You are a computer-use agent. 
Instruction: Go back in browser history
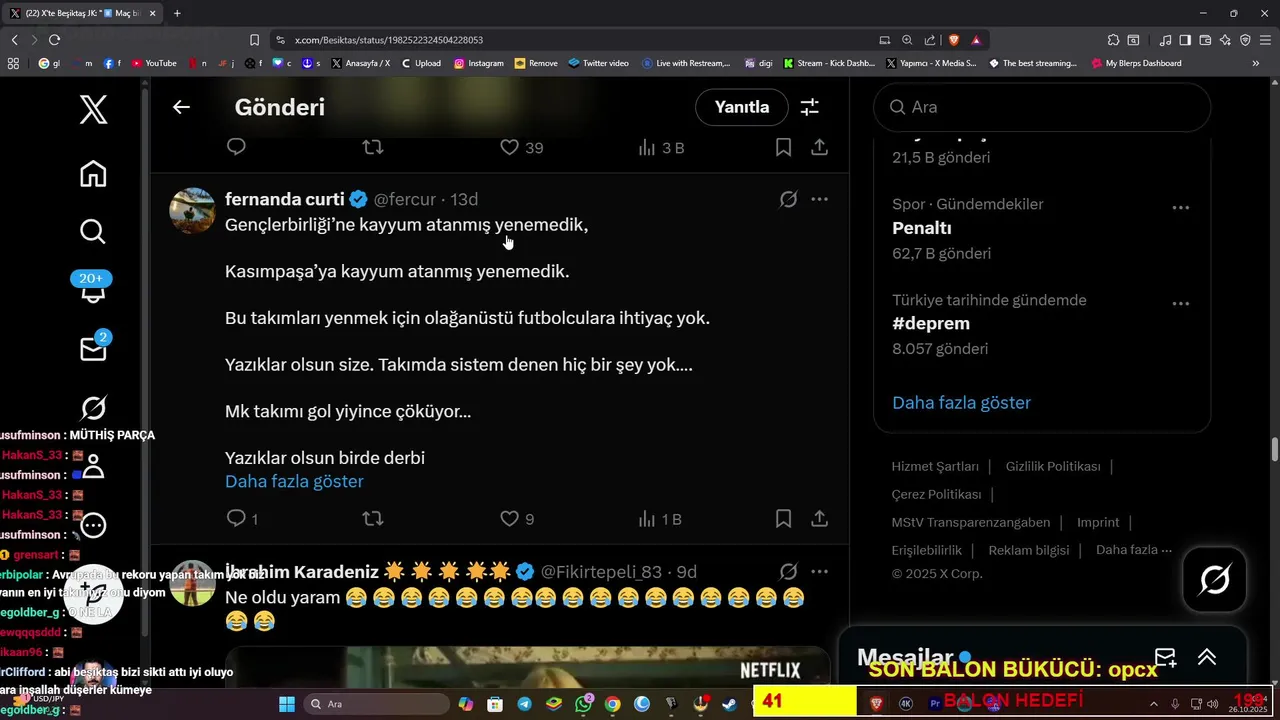[14, 40]
